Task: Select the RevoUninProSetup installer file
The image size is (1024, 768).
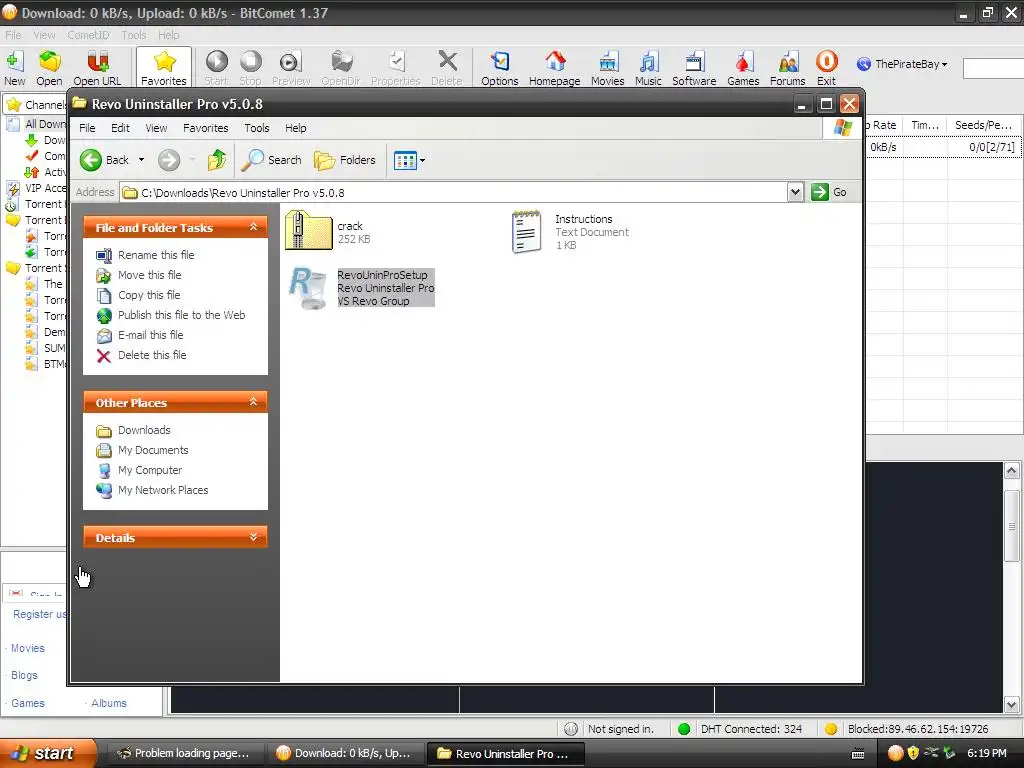Action: coord(362,288)
